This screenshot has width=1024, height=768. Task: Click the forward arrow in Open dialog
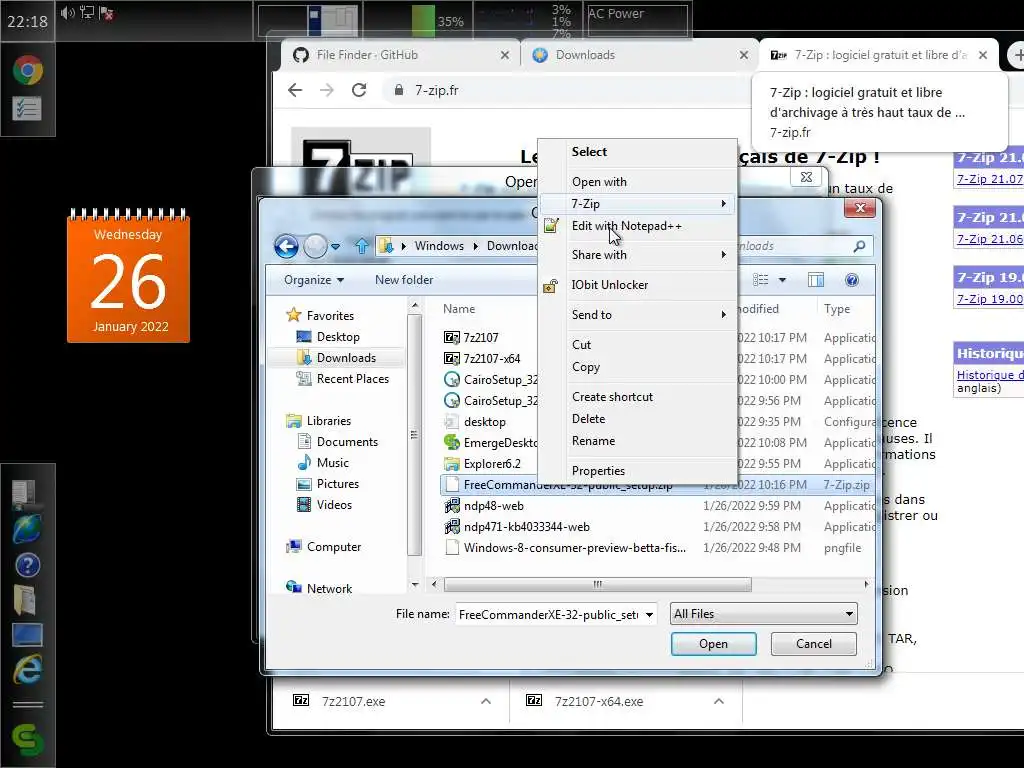point(315,246)
